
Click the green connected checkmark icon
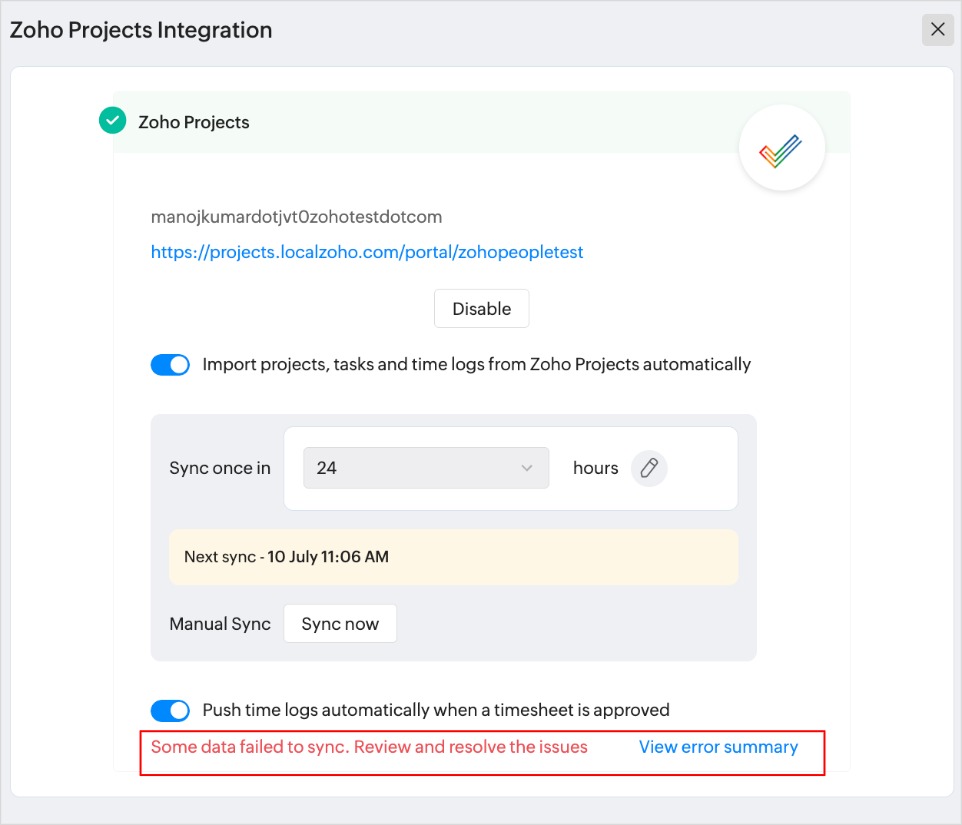coord(112,121)
